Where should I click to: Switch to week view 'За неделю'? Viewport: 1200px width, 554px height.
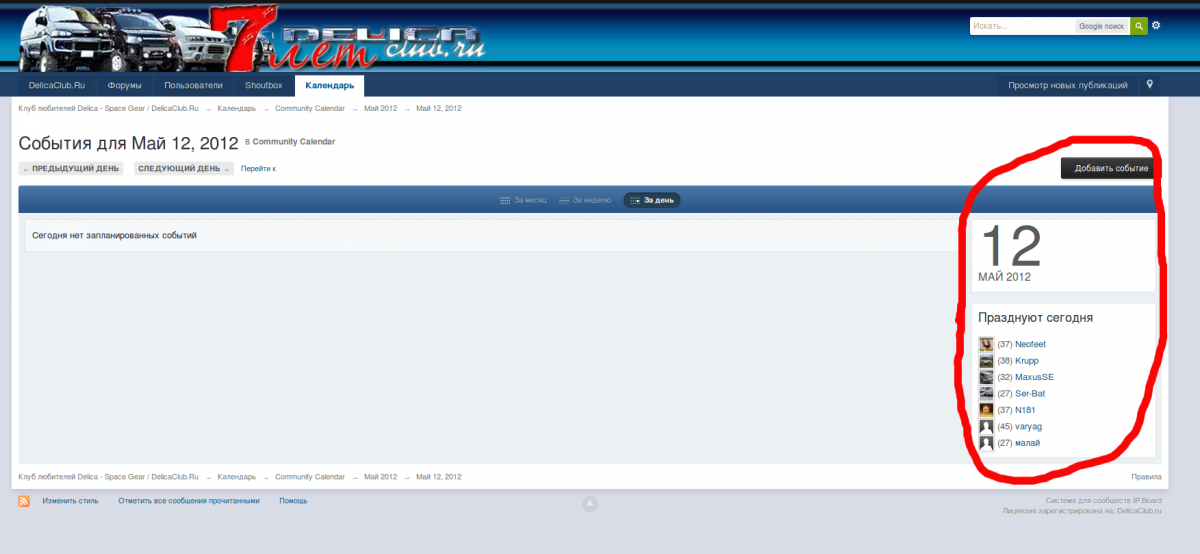[x=585, y=200]
